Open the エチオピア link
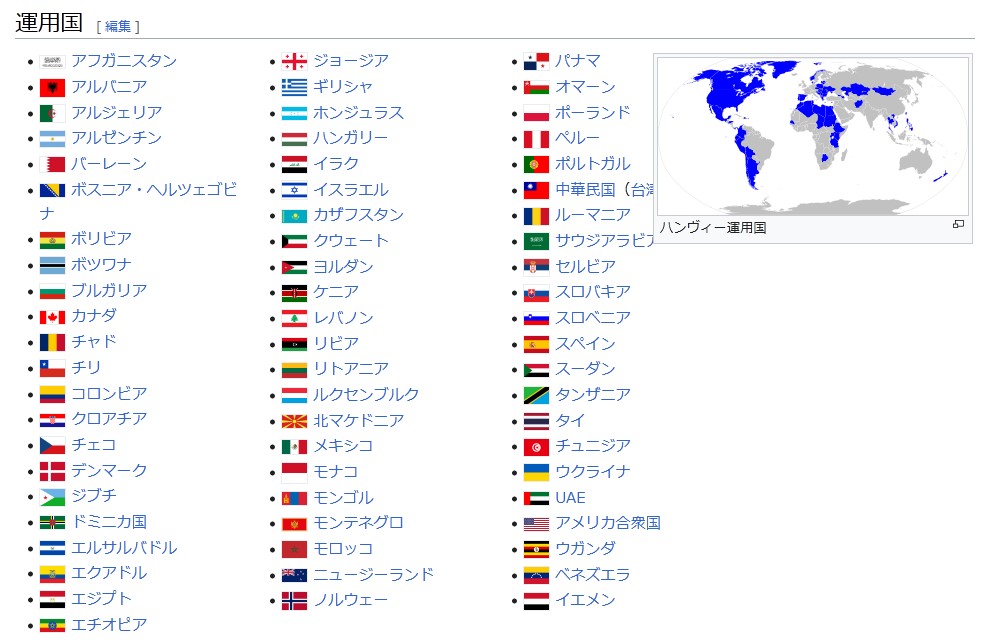 [x=108, y=625]
